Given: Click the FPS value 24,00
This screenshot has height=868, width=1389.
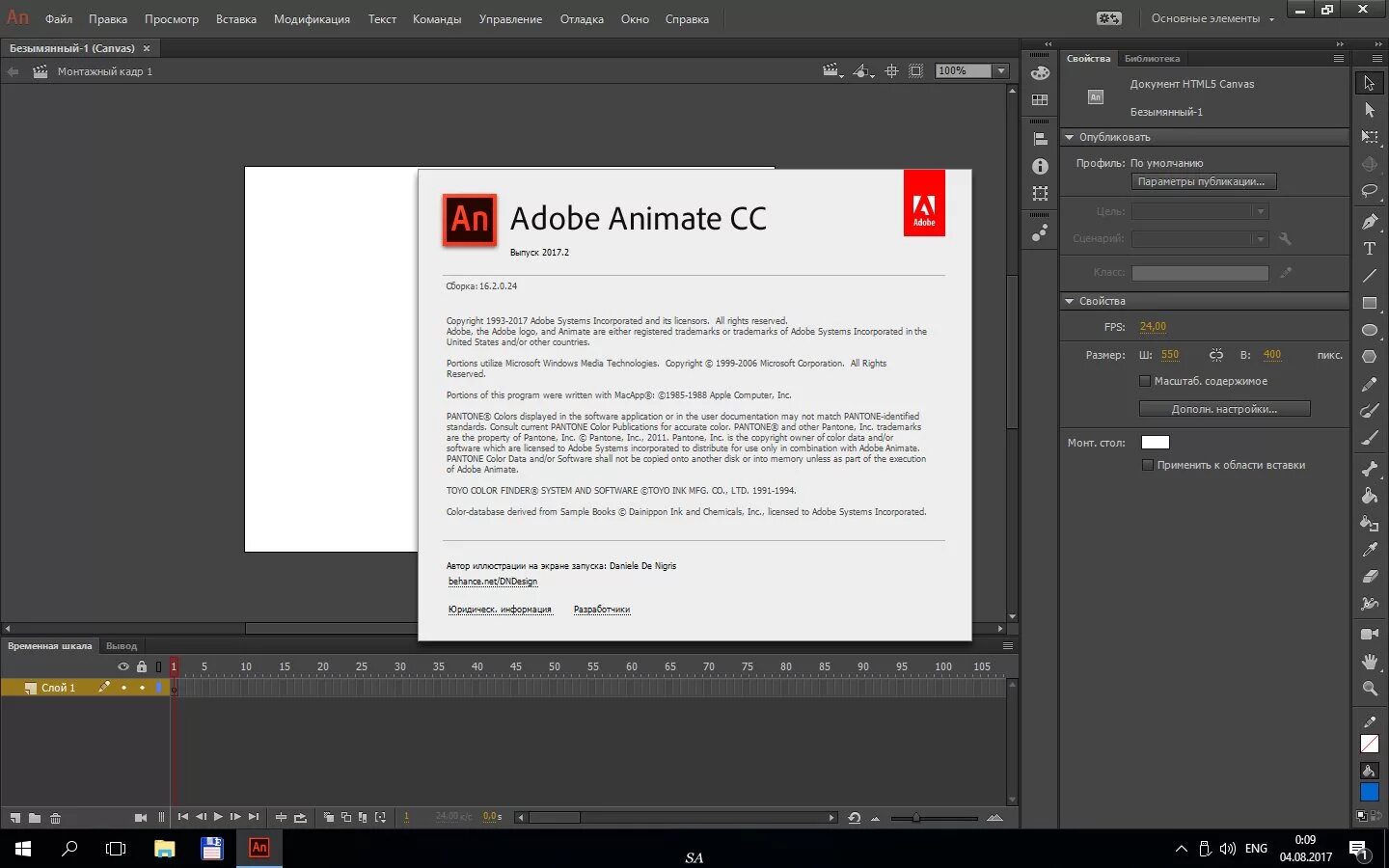Looking at the screenshot, I should [x=1153, y=327].
